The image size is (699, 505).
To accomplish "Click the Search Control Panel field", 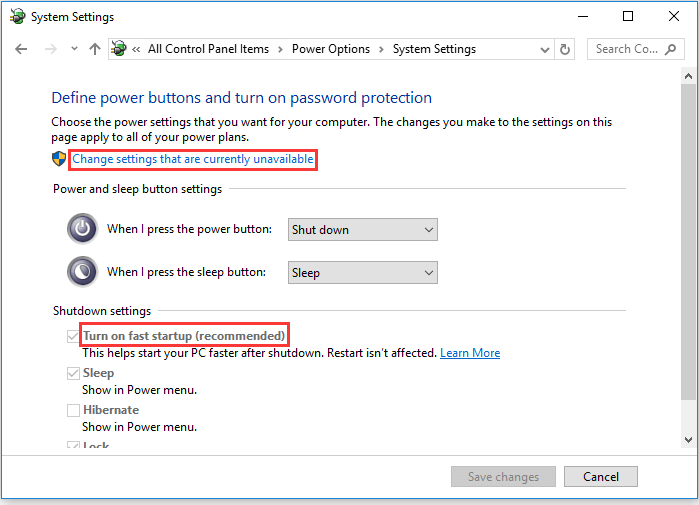I will point(627,49).
